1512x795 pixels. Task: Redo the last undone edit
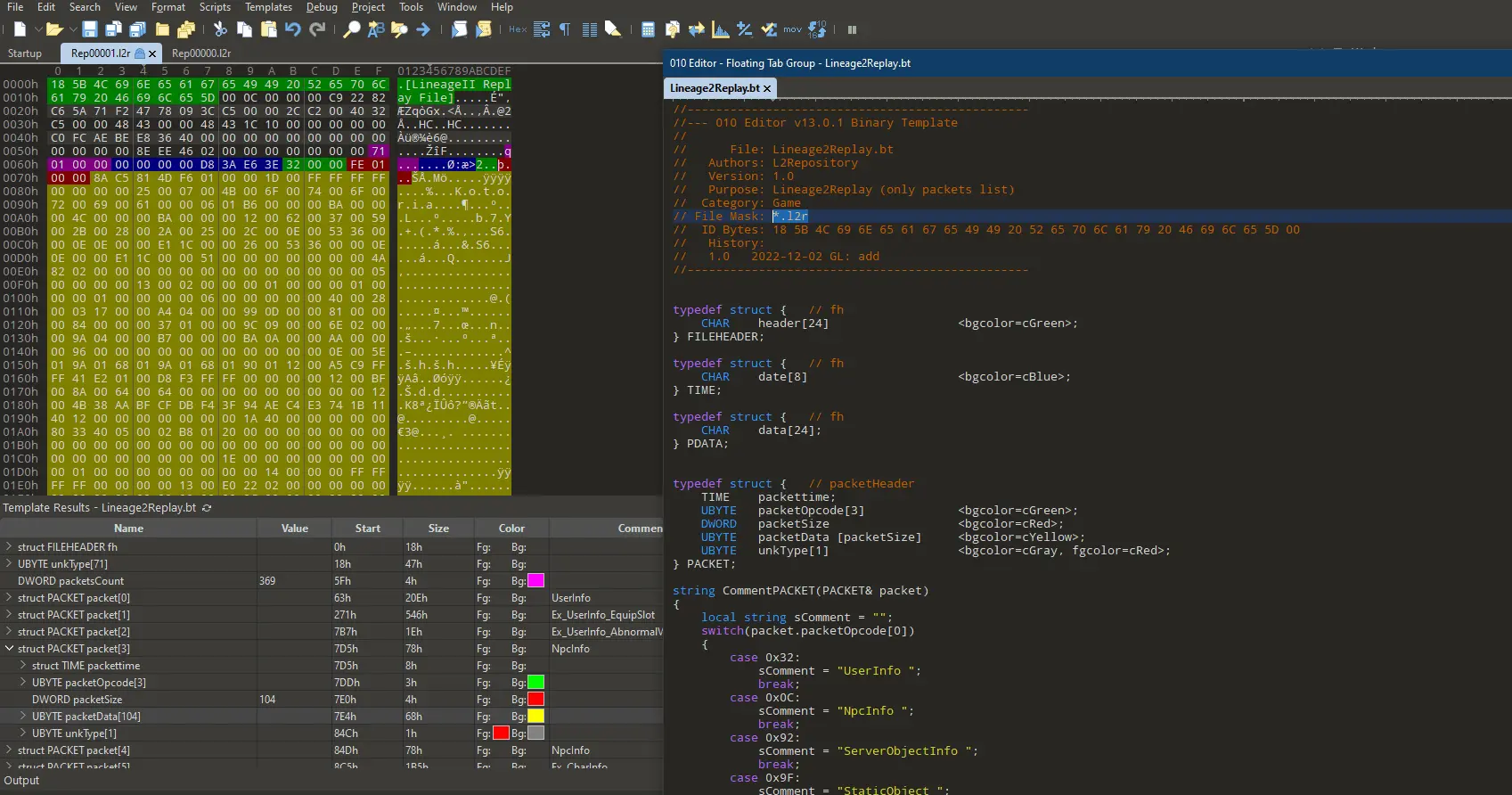click(x=317, y=29)
